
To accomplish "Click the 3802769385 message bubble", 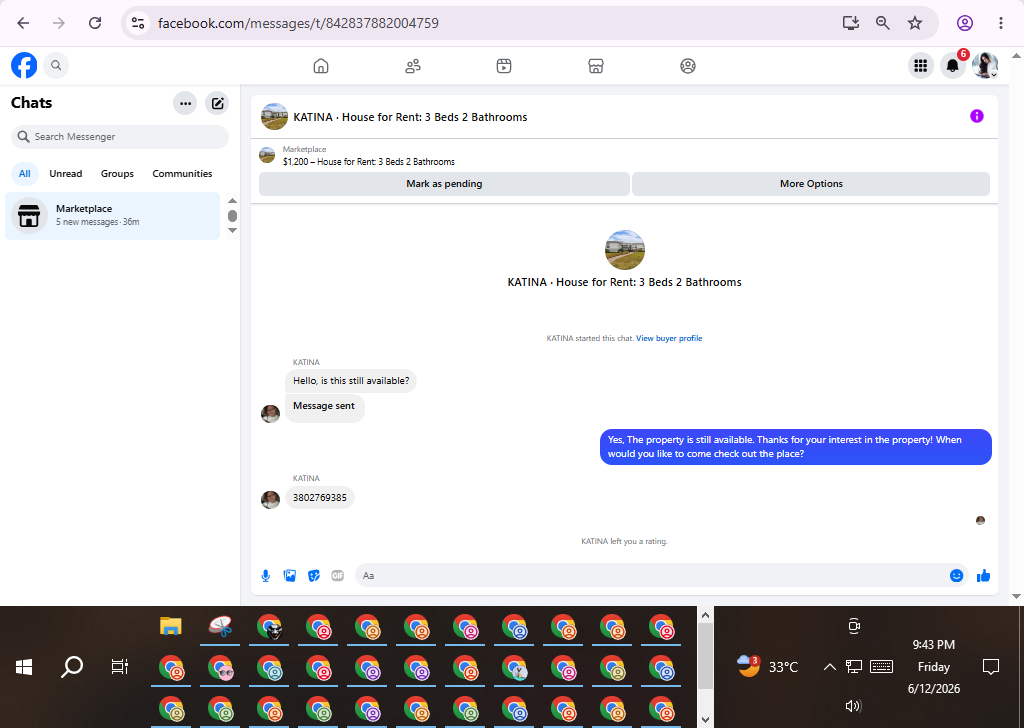I will (x=320, y=498).
